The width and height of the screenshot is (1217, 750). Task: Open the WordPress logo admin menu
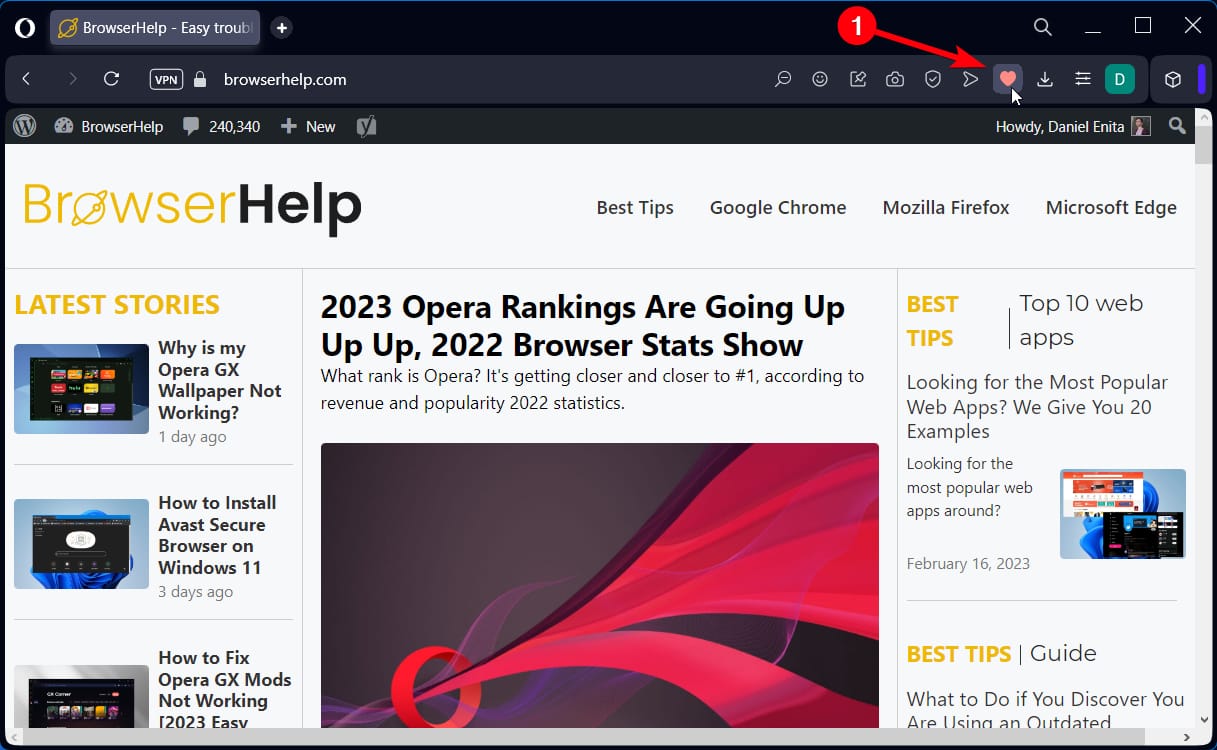pyautogui.click(x=25, y=126)
